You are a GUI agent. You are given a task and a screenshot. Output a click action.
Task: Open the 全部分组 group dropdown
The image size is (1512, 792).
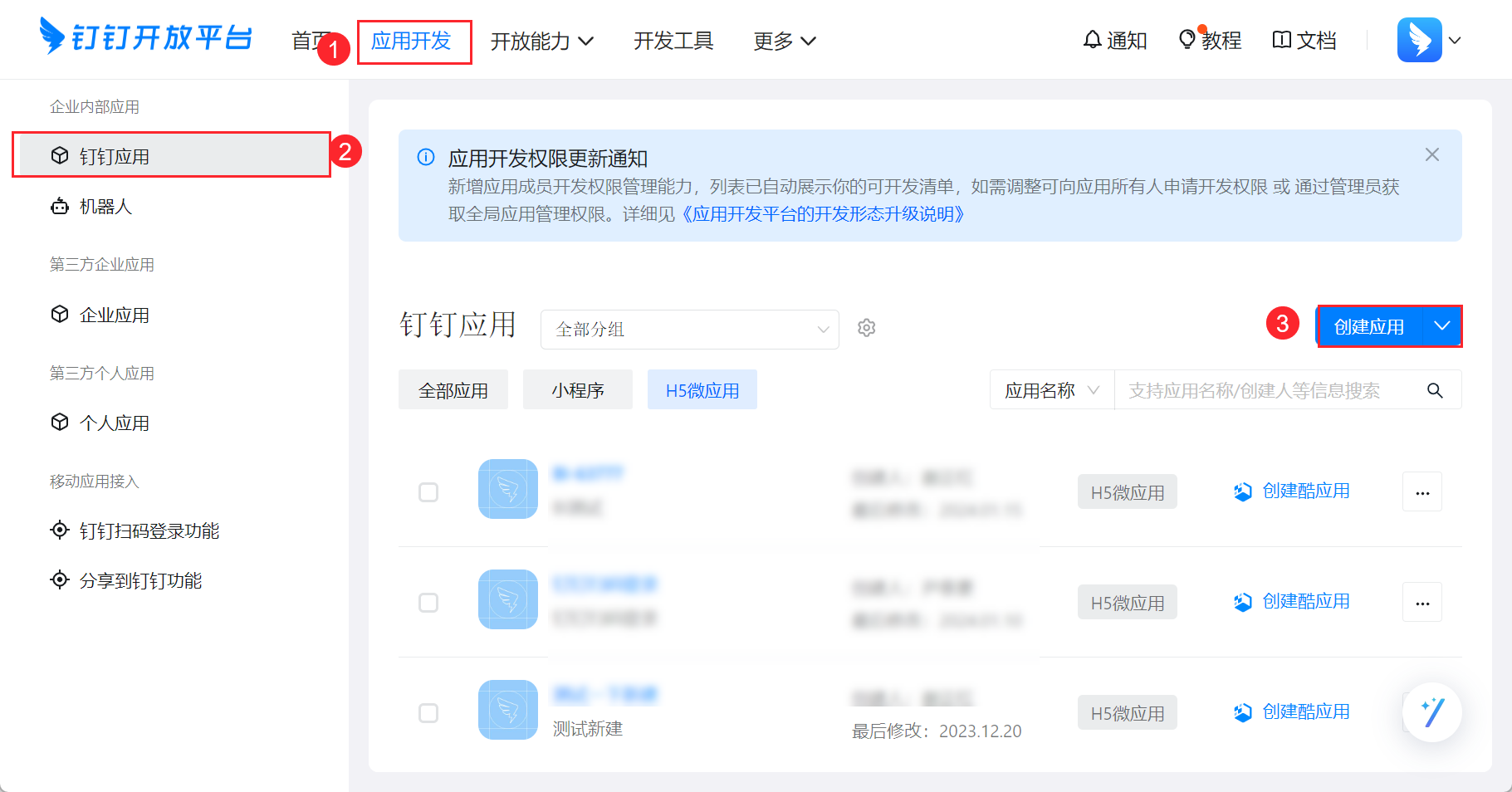690,330
